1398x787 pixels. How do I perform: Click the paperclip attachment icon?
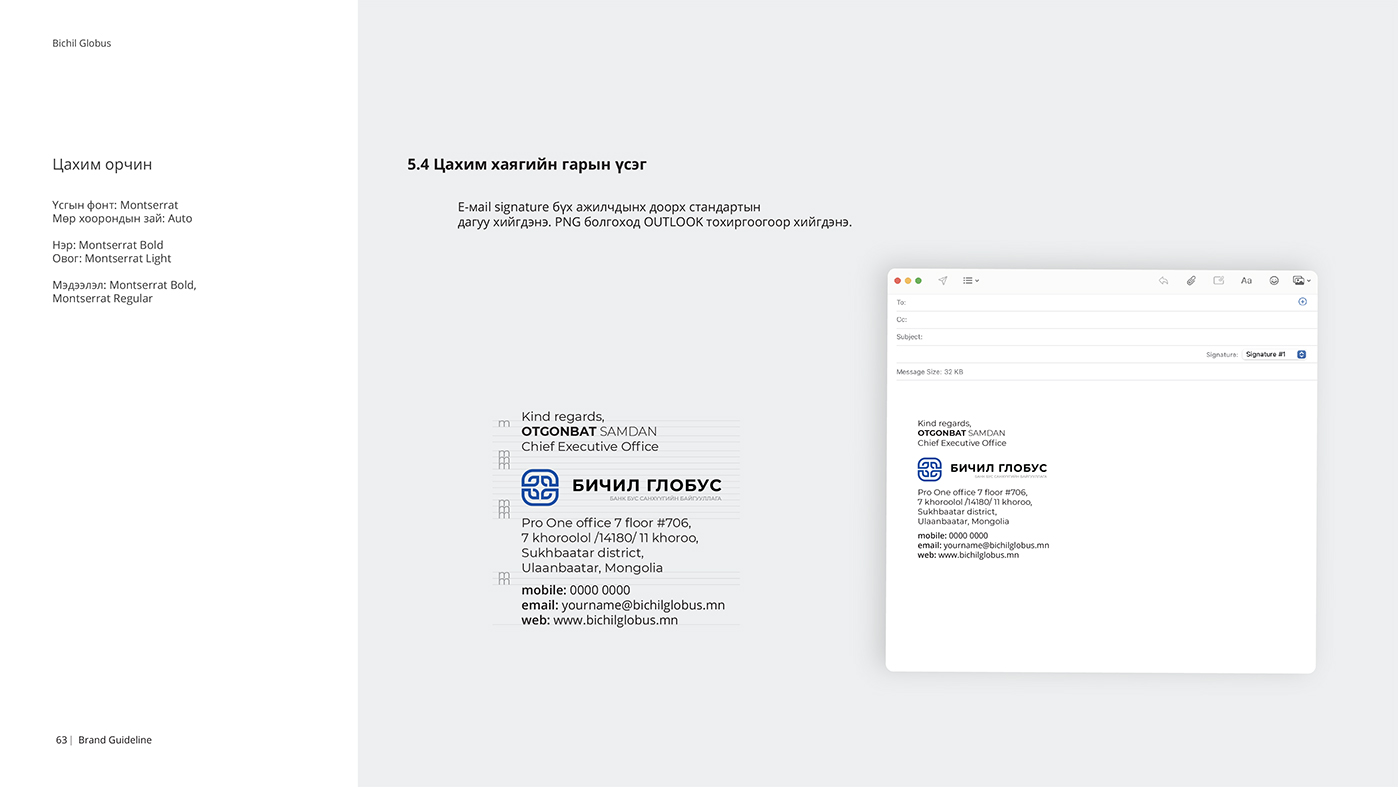(x=1191, y=281)
